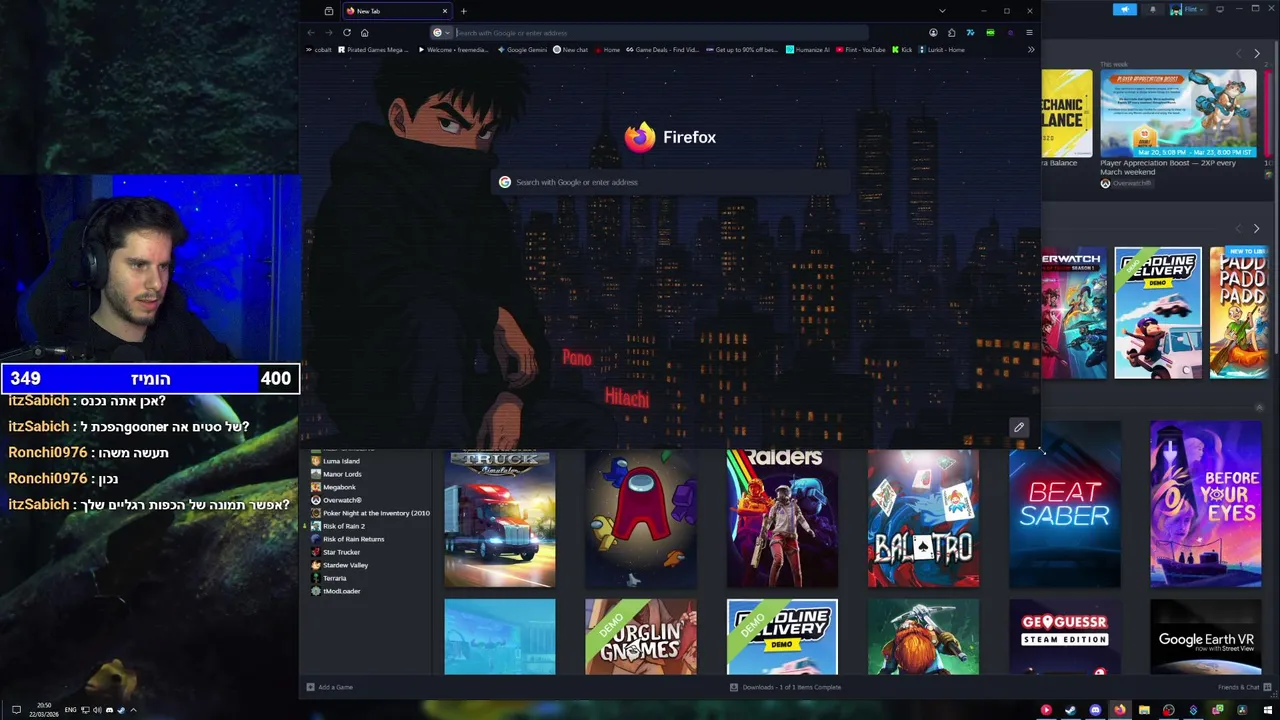Click Steam announcements megaphone icon
1280x720 pixels.
tap(1125, 9)
